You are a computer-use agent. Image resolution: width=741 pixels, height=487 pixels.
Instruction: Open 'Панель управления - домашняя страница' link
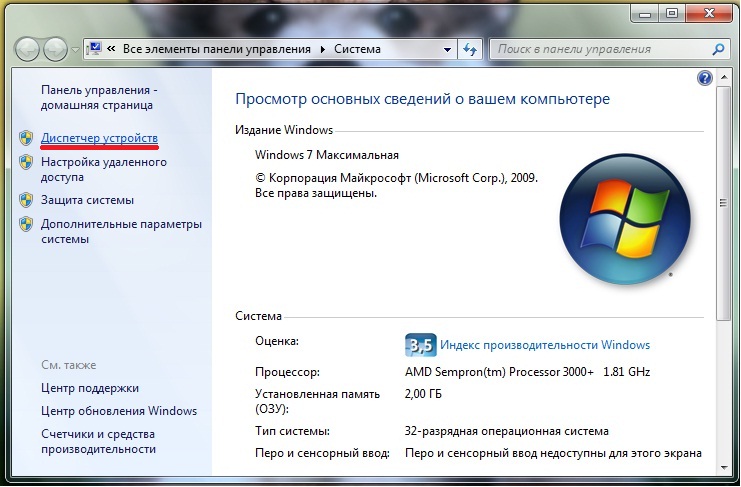(x=99, y=97)
